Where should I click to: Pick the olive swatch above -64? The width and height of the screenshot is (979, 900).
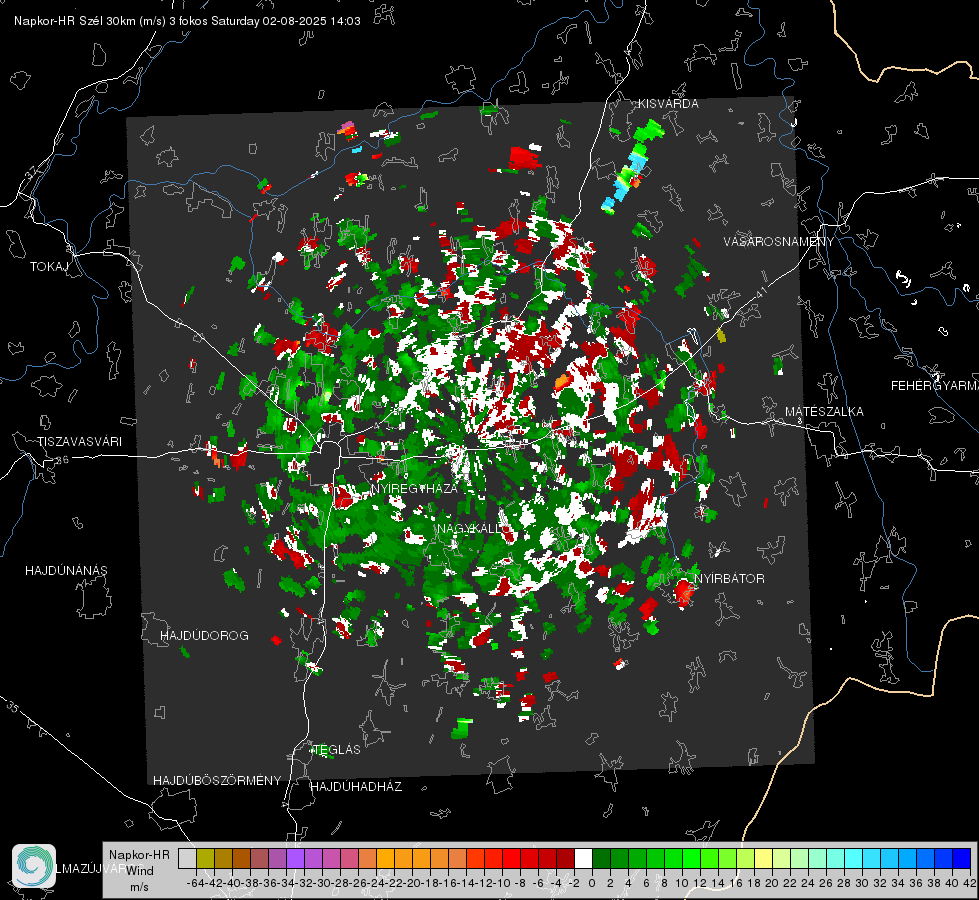tap(205, 858)
